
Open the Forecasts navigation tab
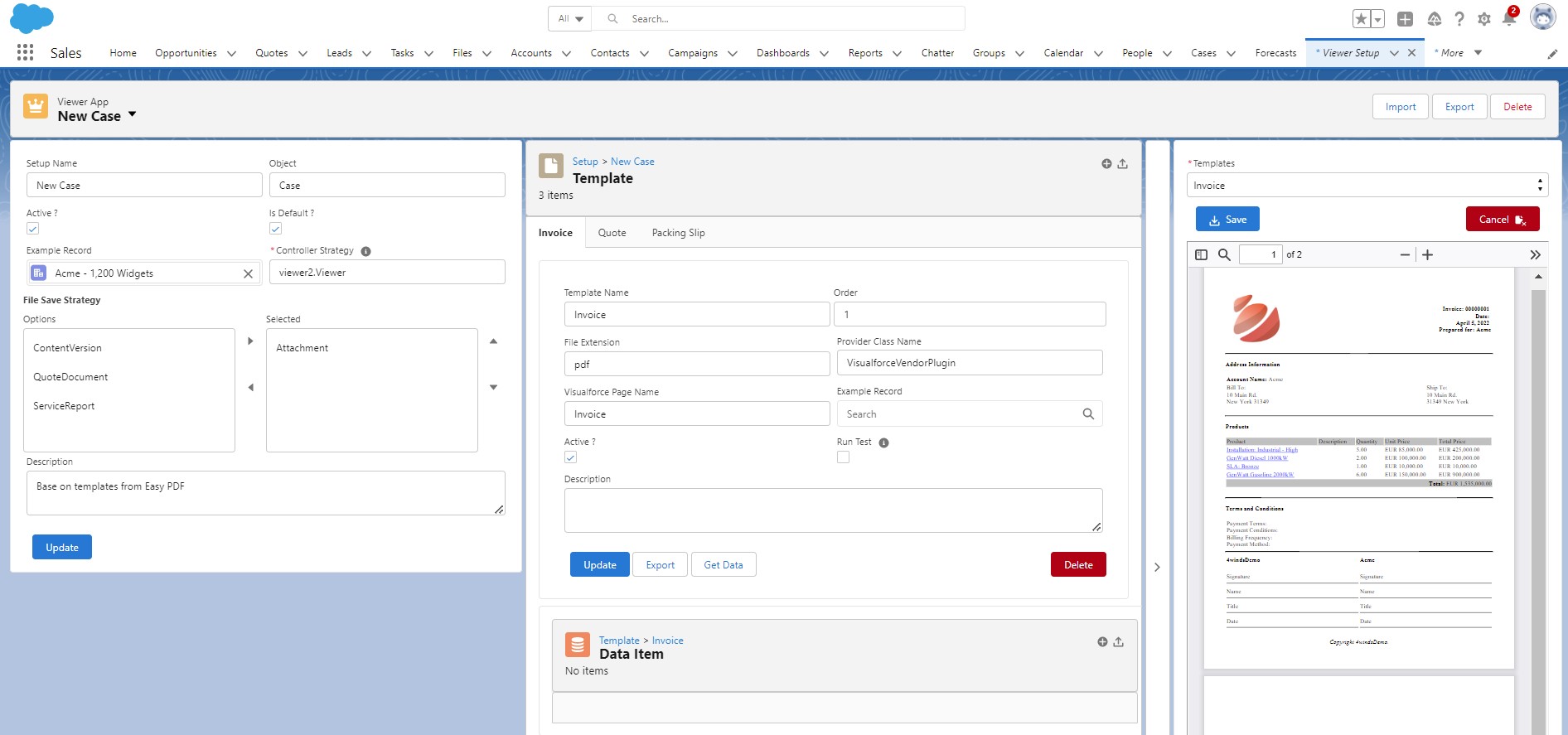[1275, 53]
